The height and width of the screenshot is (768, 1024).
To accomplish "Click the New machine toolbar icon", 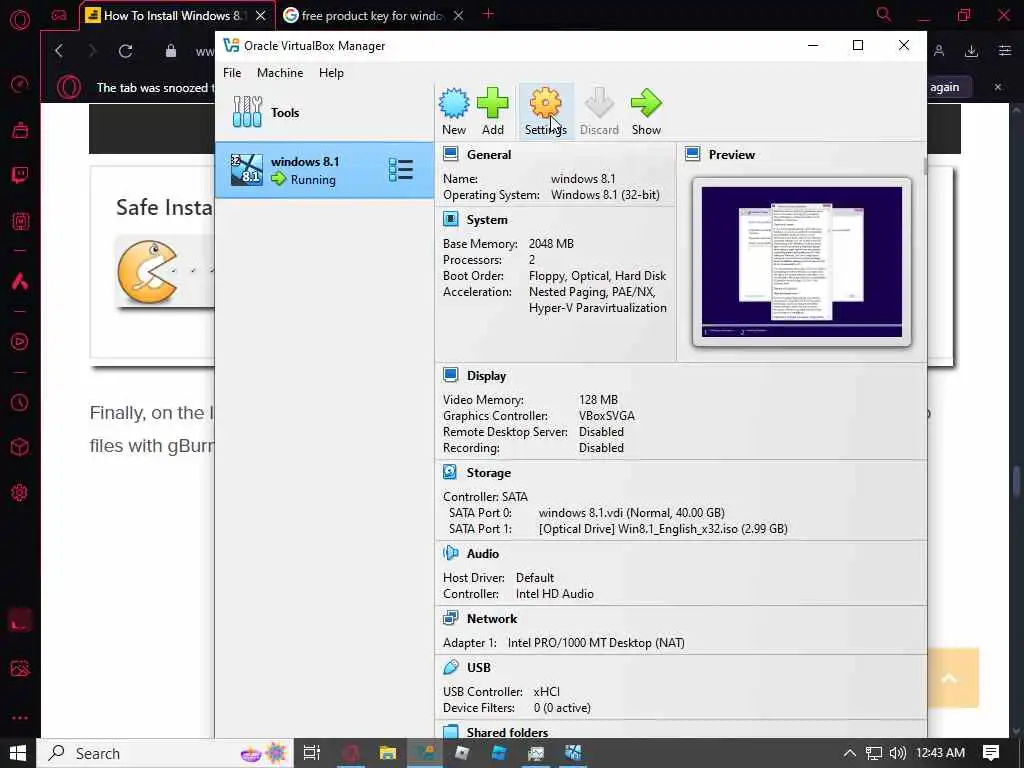I will 454,111.
